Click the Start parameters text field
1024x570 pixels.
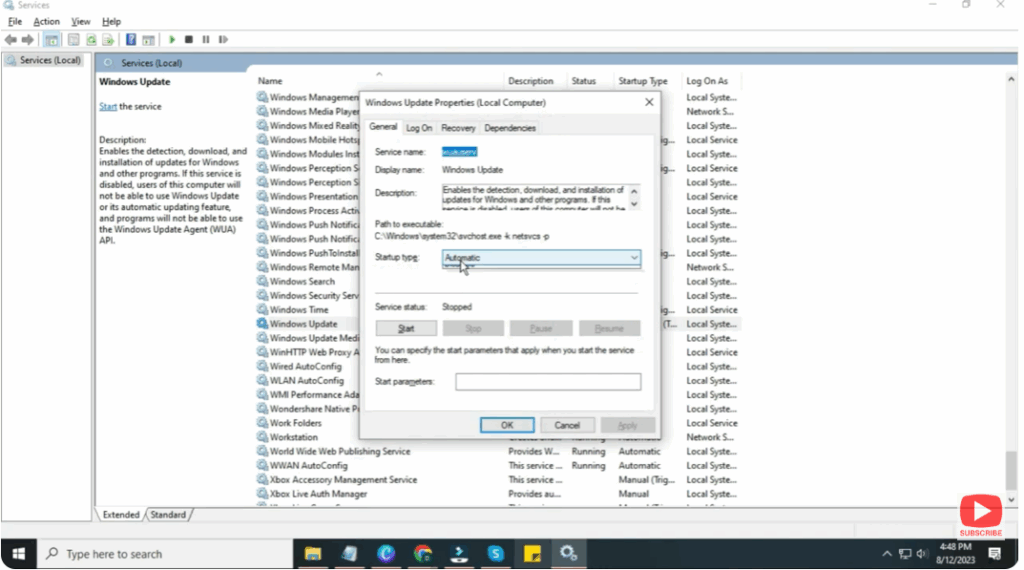coord(548,382)
